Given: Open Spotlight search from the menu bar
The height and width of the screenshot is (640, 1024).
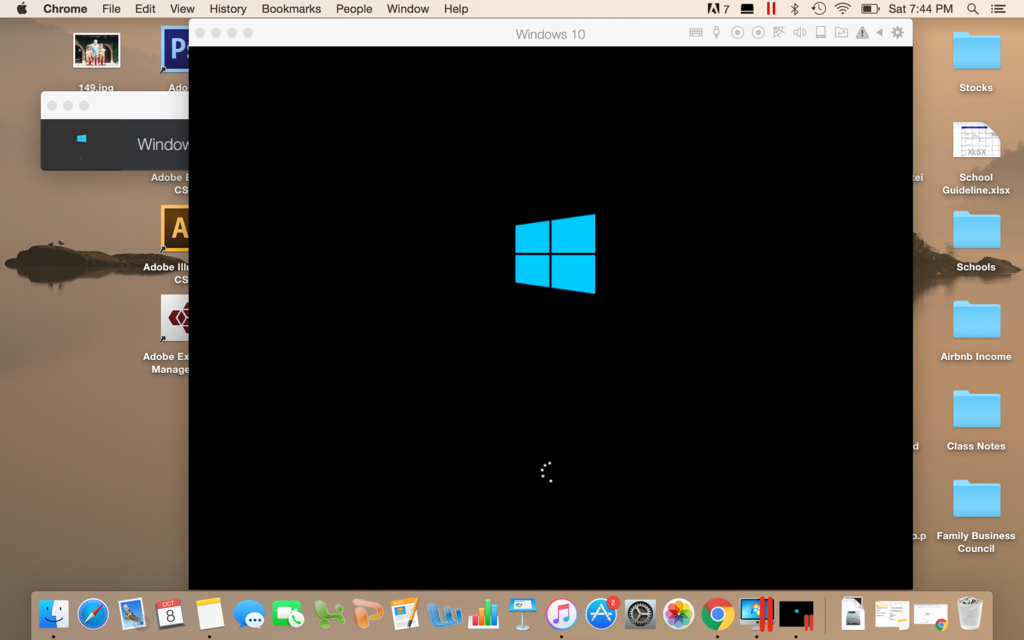Looking at the screenshot, I should pos(973,9).
